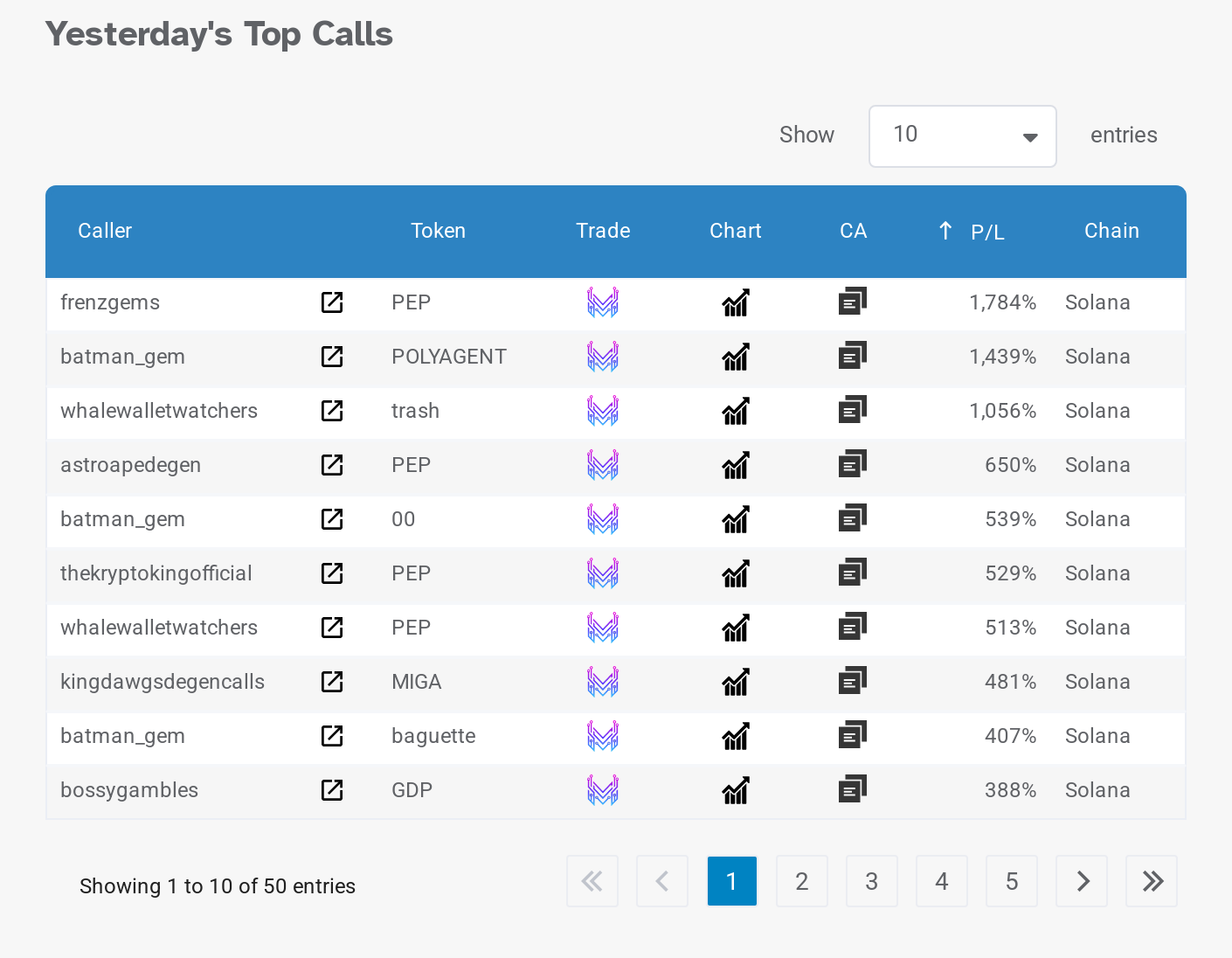
Task: Copy contract address for 00 token
Action: (852, 518)
